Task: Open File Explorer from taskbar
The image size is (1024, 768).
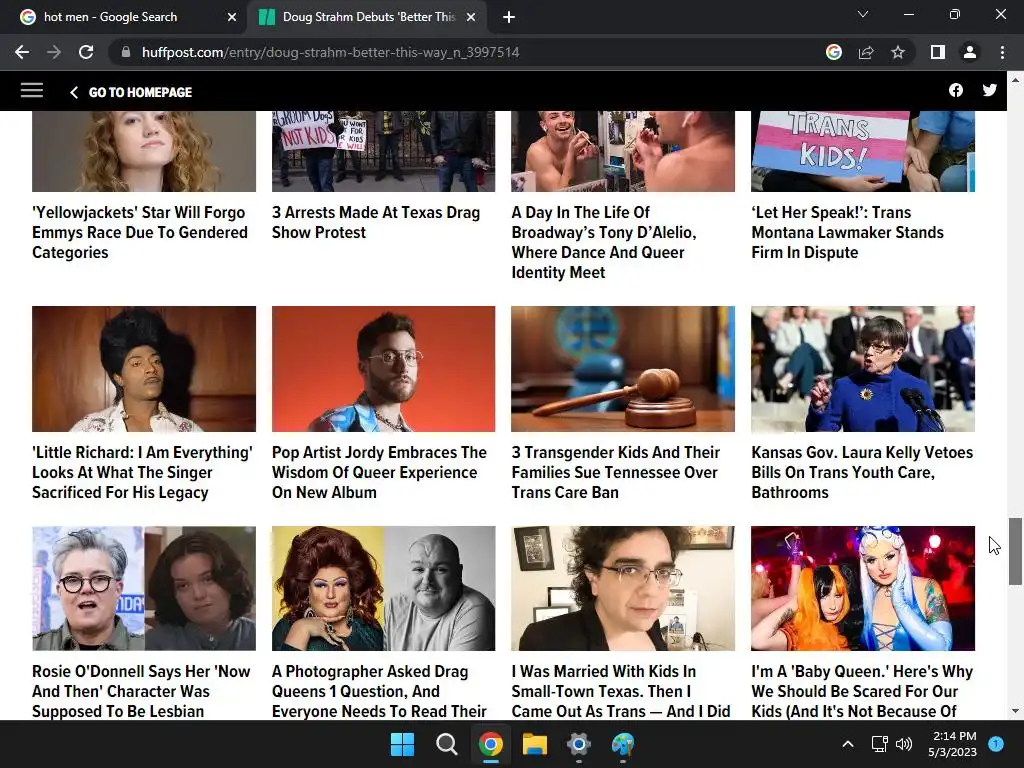Action: [534, 744]
